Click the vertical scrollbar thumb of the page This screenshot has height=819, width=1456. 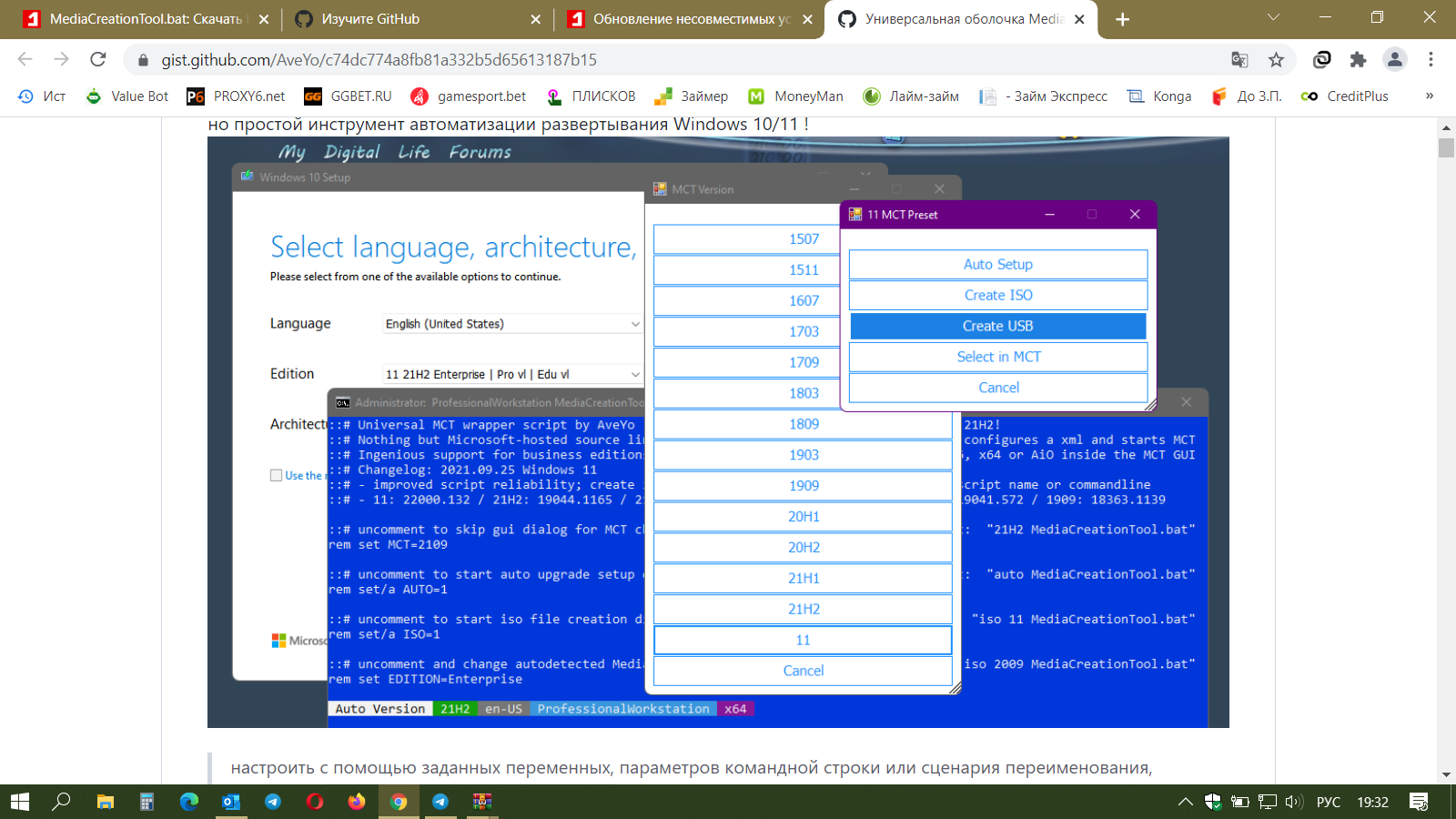coord(1446,147)
